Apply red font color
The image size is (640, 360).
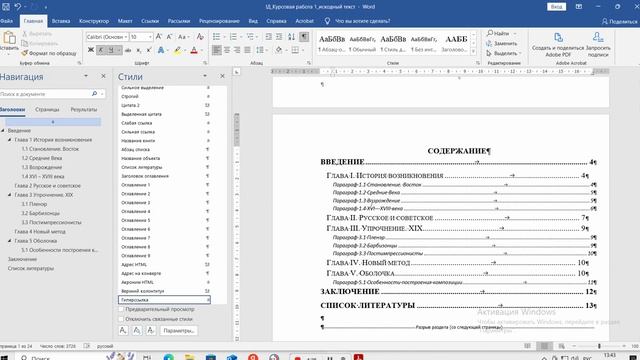coord(194,50)
